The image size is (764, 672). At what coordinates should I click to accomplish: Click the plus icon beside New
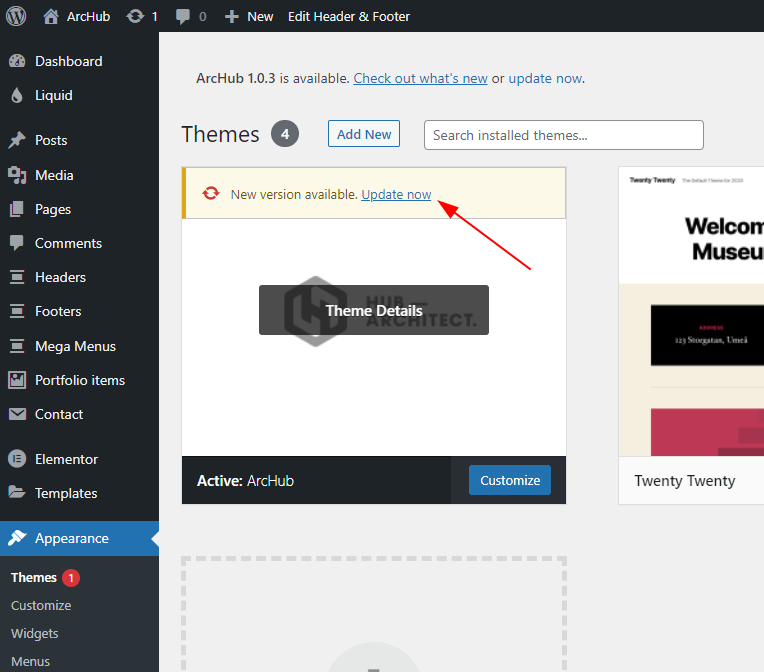231,17
